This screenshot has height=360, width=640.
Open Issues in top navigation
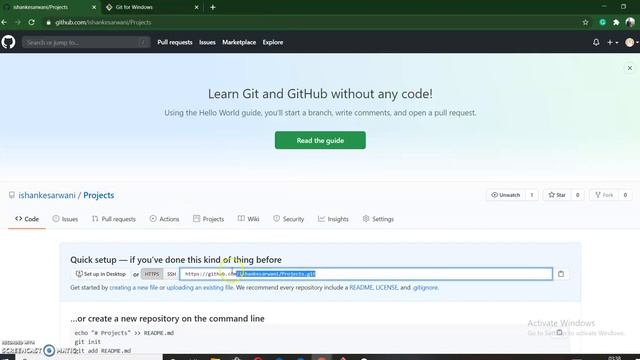[207, 42]
